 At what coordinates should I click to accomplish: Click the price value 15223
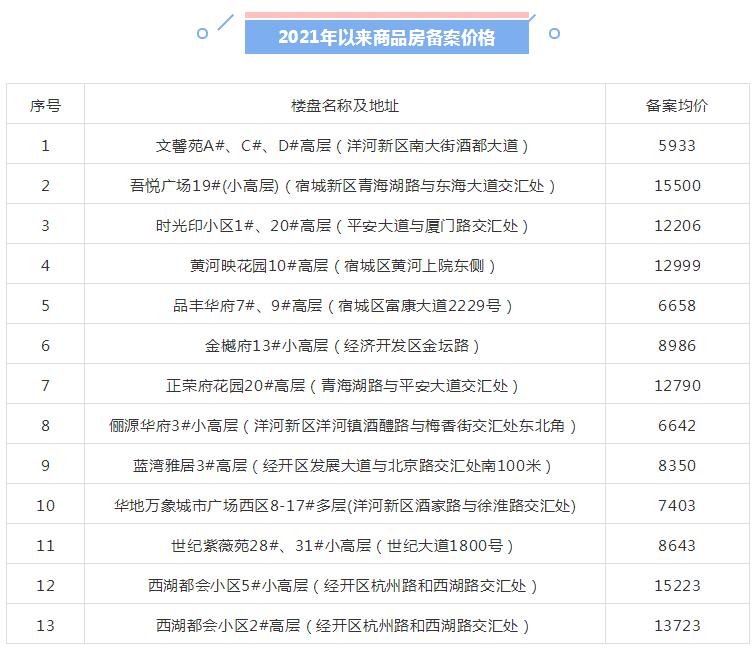point(677,586)
